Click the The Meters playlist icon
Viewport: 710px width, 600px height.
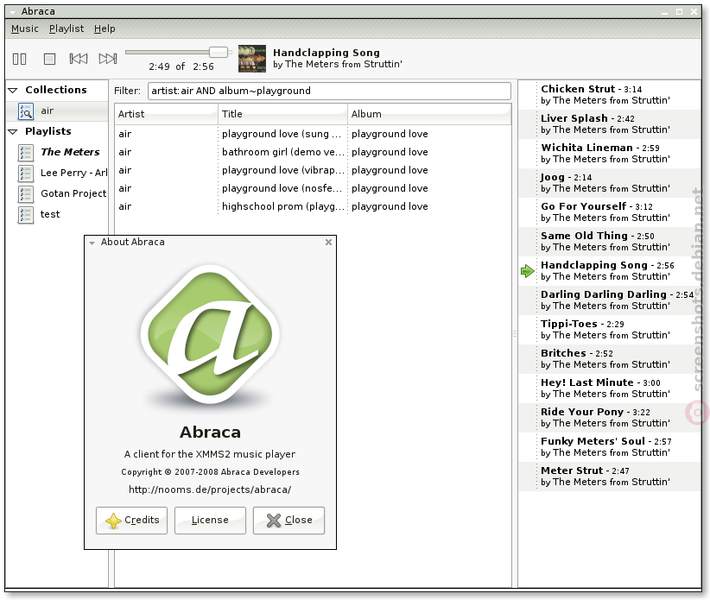[26, 153]
